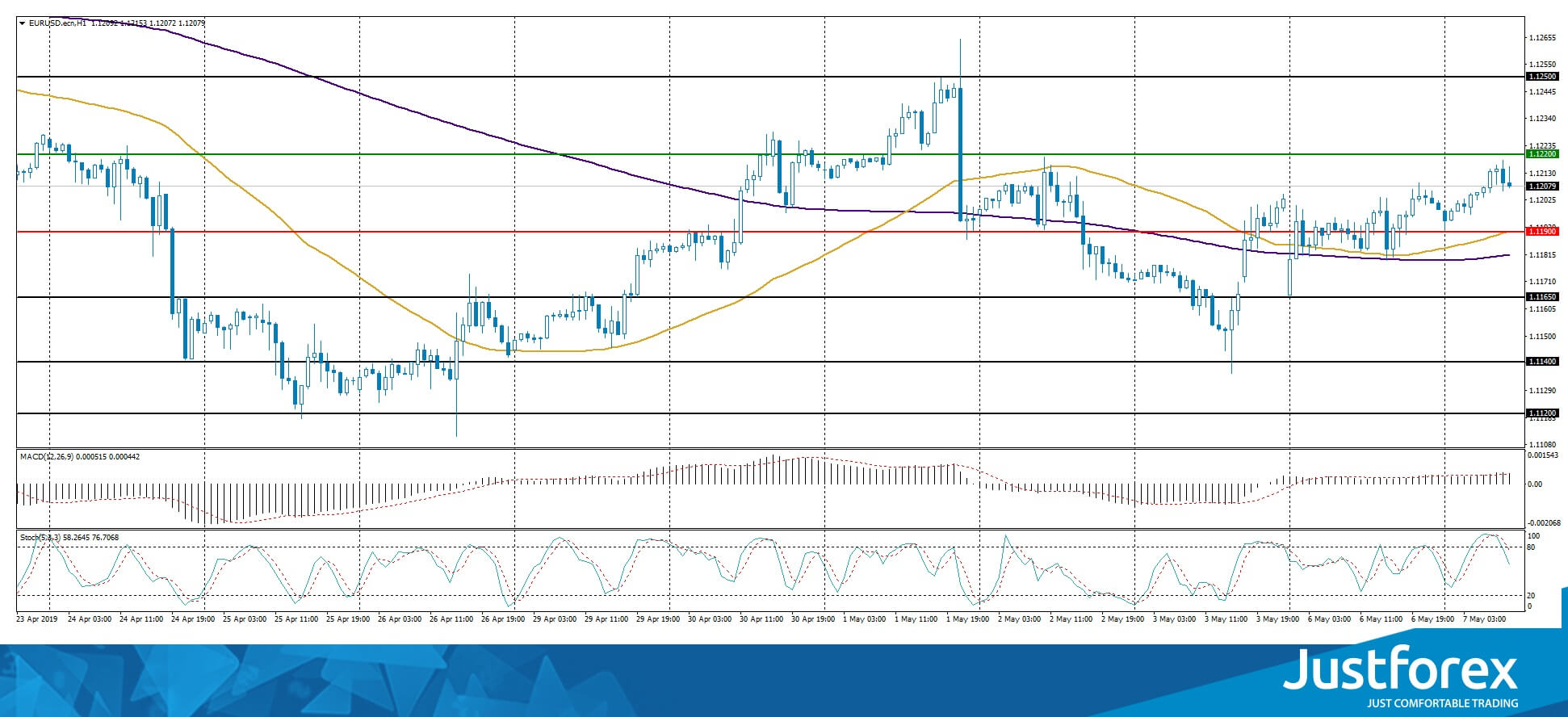Click the 1 May 19:00 time label
Image resolution: width=1568 pixels, height=717 pixels.
pos(967,619)
